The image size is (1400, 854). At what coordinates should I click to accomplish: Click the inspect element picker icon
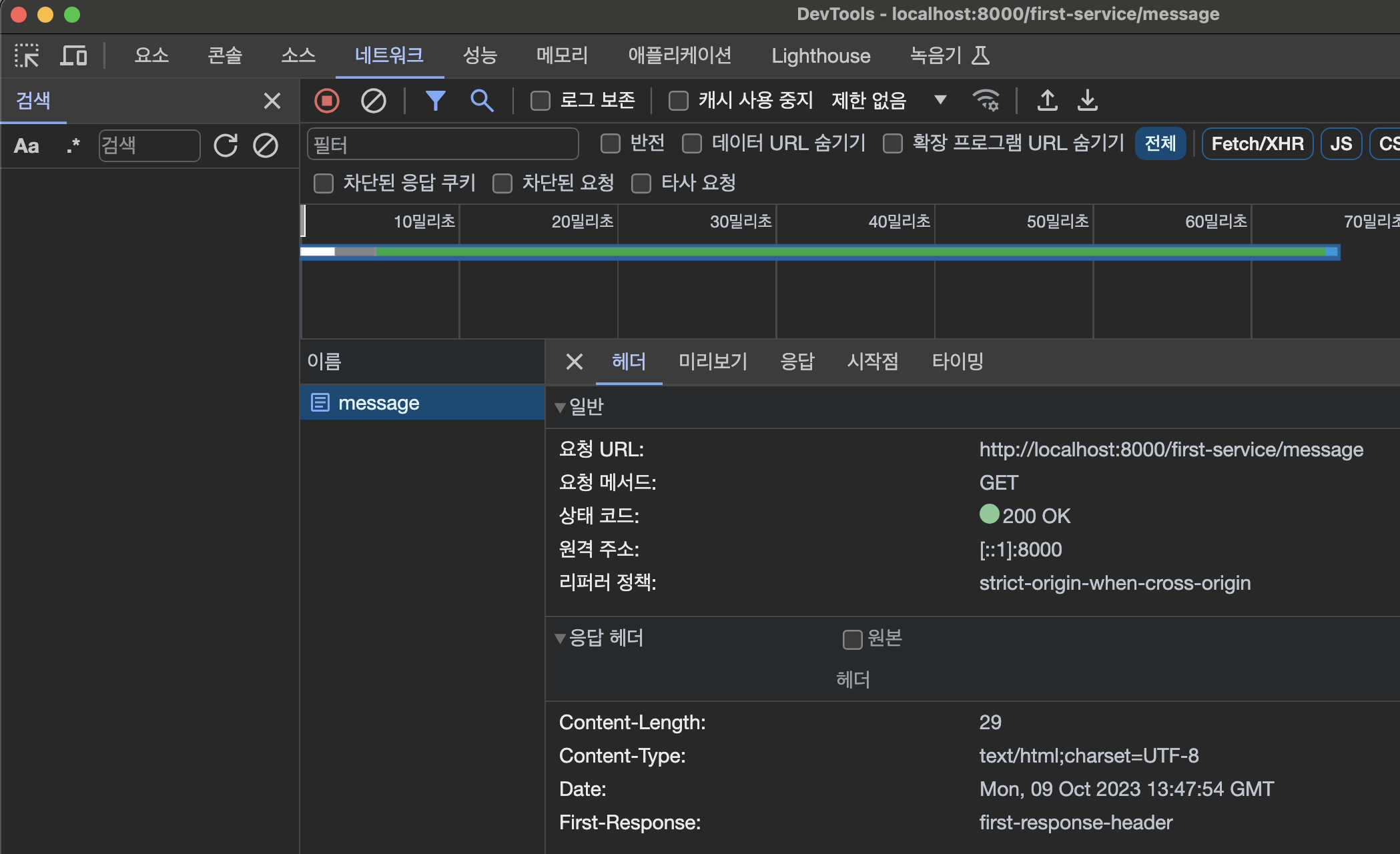pyautogui.click(x=27, y=55)
